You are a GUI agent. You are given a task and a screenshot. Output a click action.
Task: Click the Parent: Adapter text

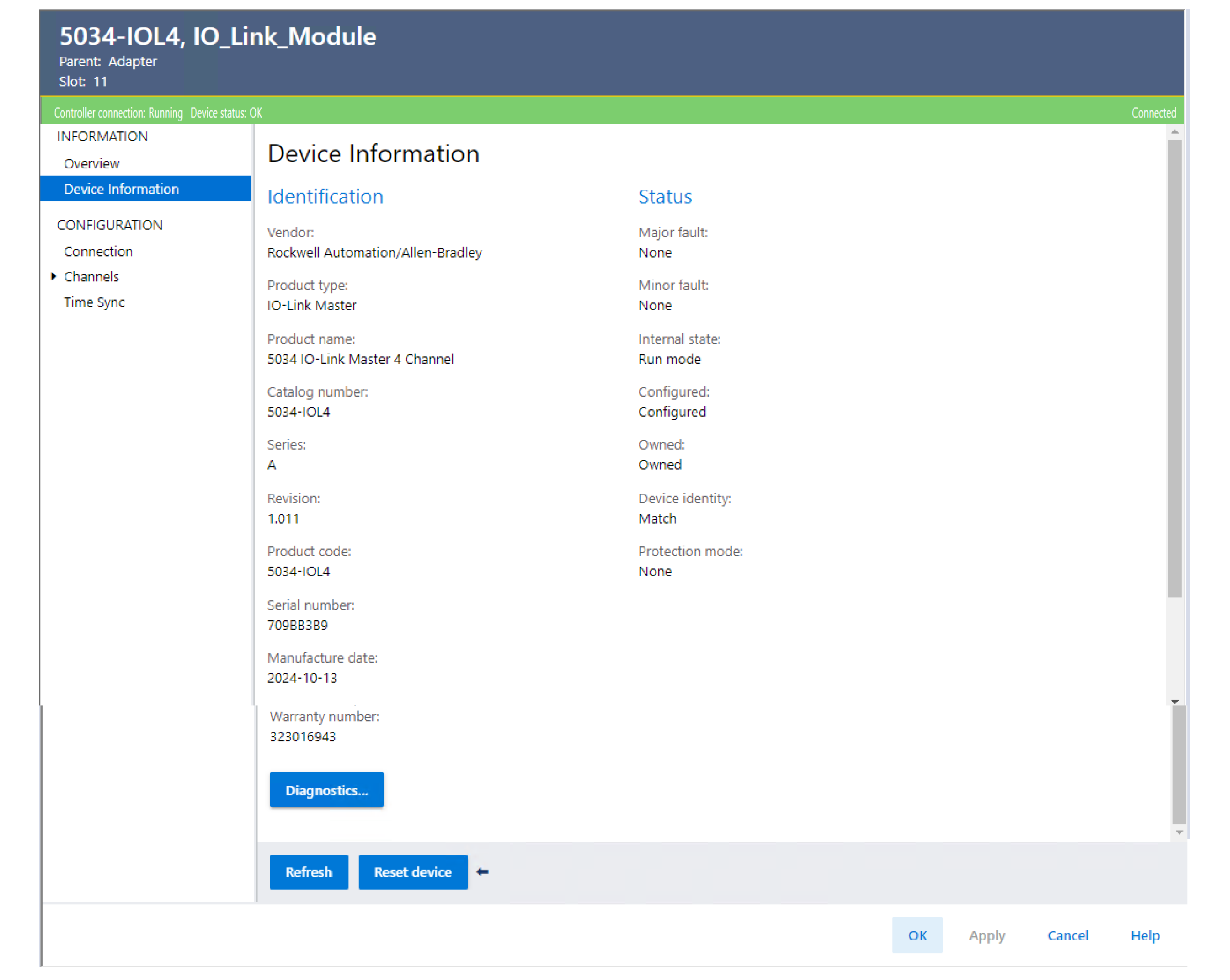click(x=108, y=61)
